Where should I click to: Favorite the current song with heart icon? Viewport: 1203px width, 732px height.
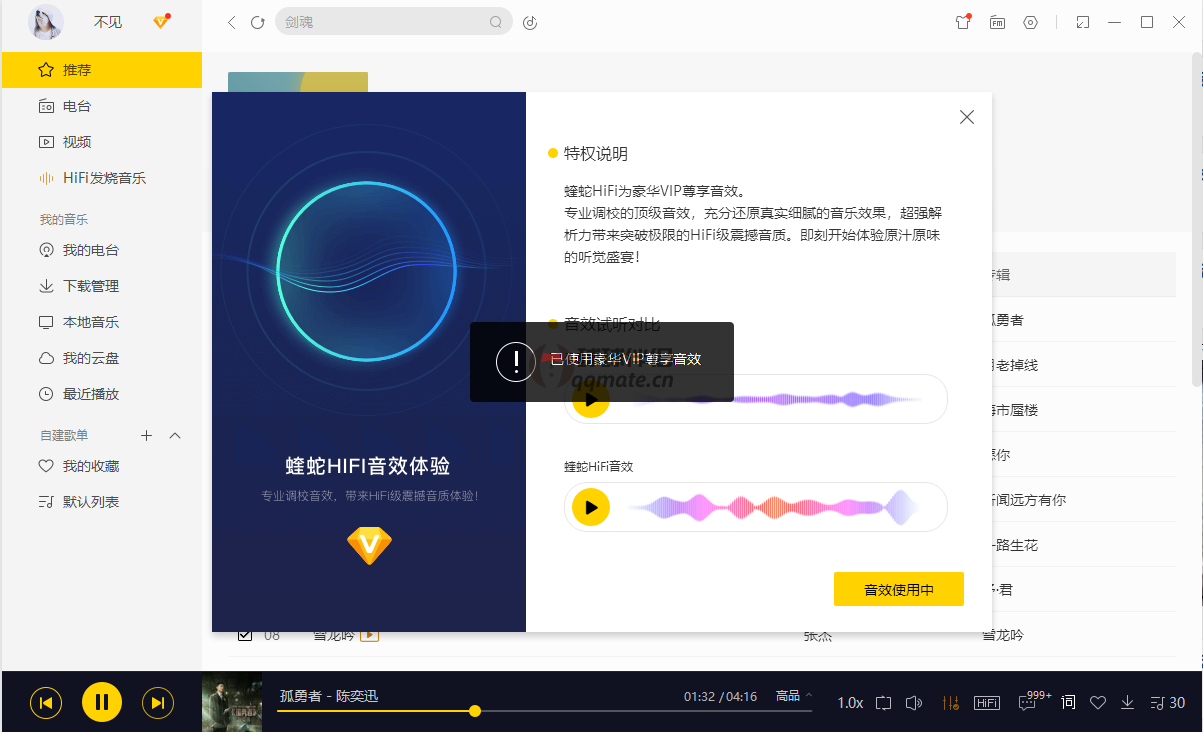pyautogui.click(x=1098, y=703)
